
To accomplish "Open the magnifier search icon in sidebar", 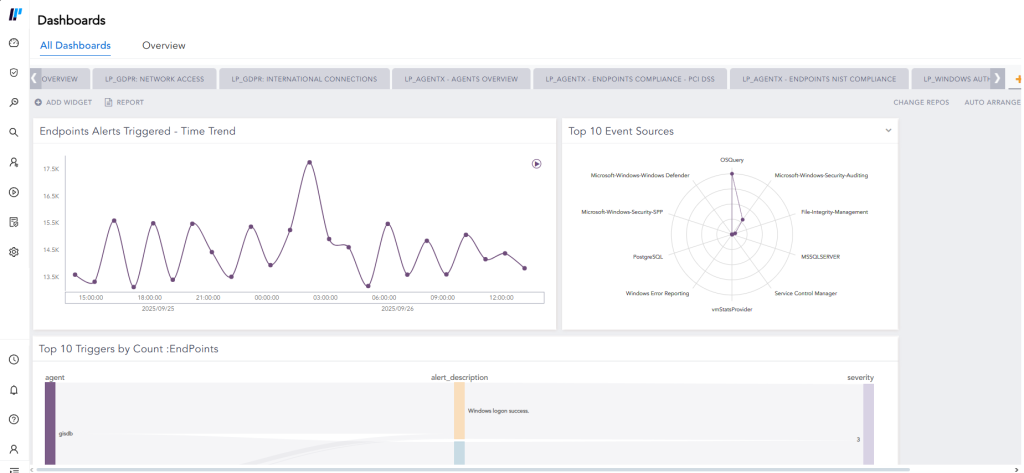I will tap(14, 131).
